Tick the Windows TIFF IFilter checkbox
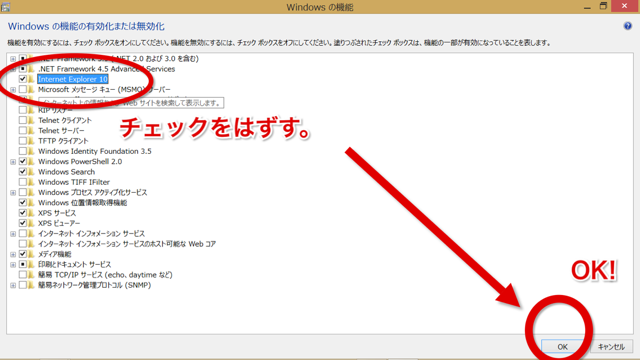Screen dimensions: 640x360 pos(23,182)
